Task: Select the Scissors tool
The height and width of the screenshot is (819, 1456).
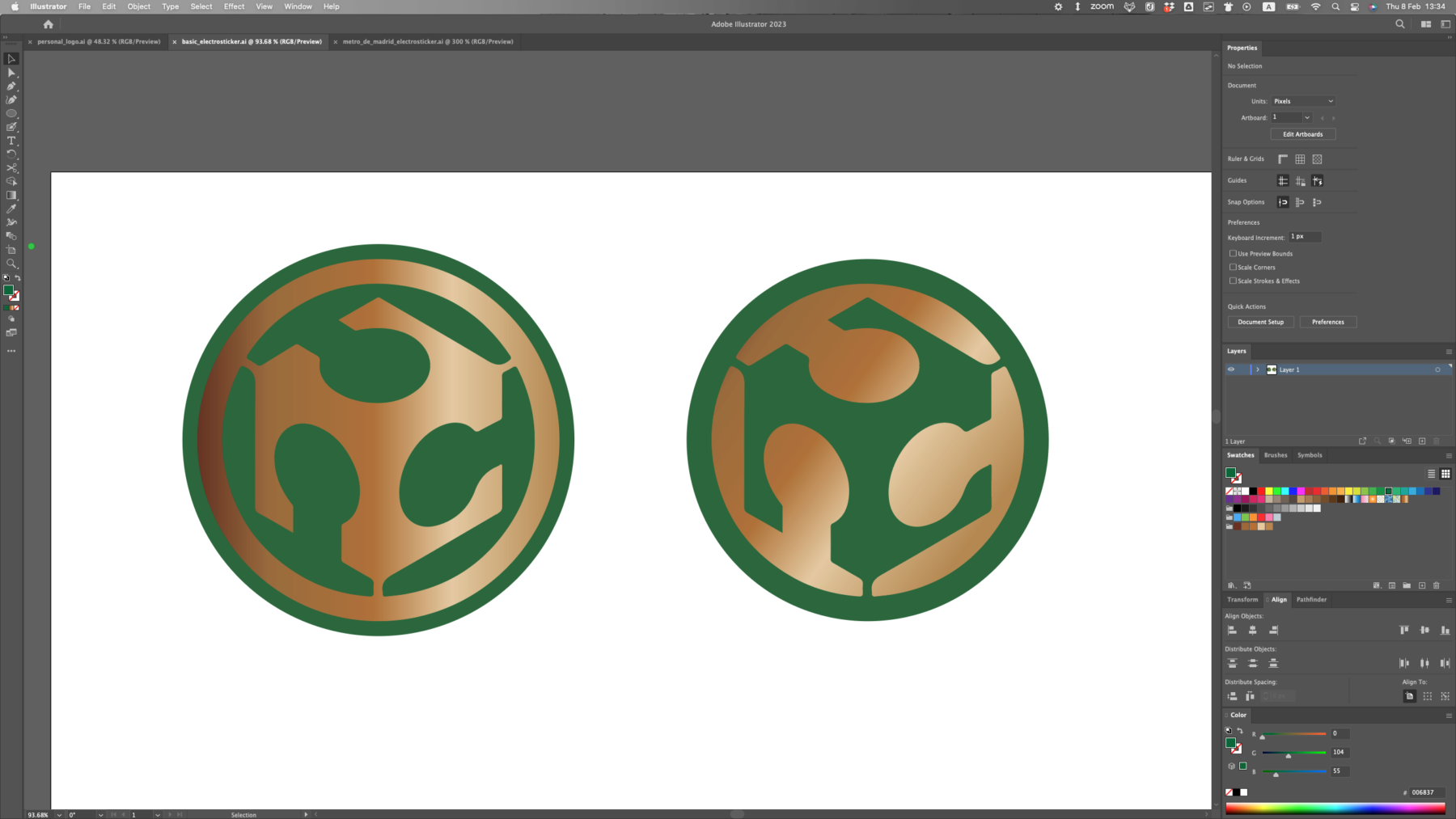Action: [x=11, y=168]
